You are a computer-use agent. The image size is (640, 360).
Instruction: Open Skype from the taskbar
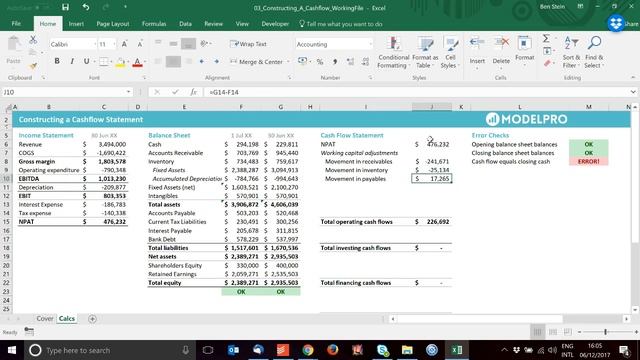[382, 350]
